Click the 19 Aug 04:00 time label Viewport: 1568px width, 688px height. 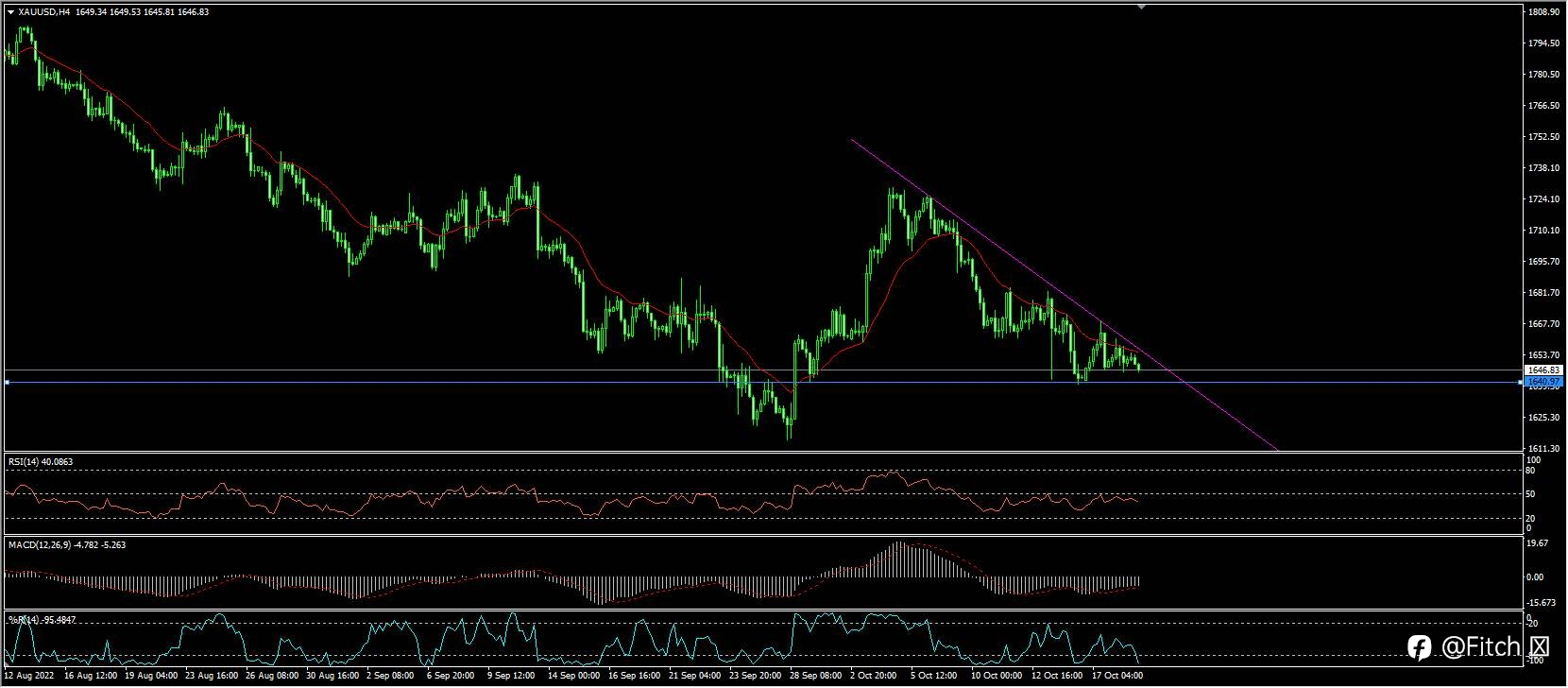[151, 677]
